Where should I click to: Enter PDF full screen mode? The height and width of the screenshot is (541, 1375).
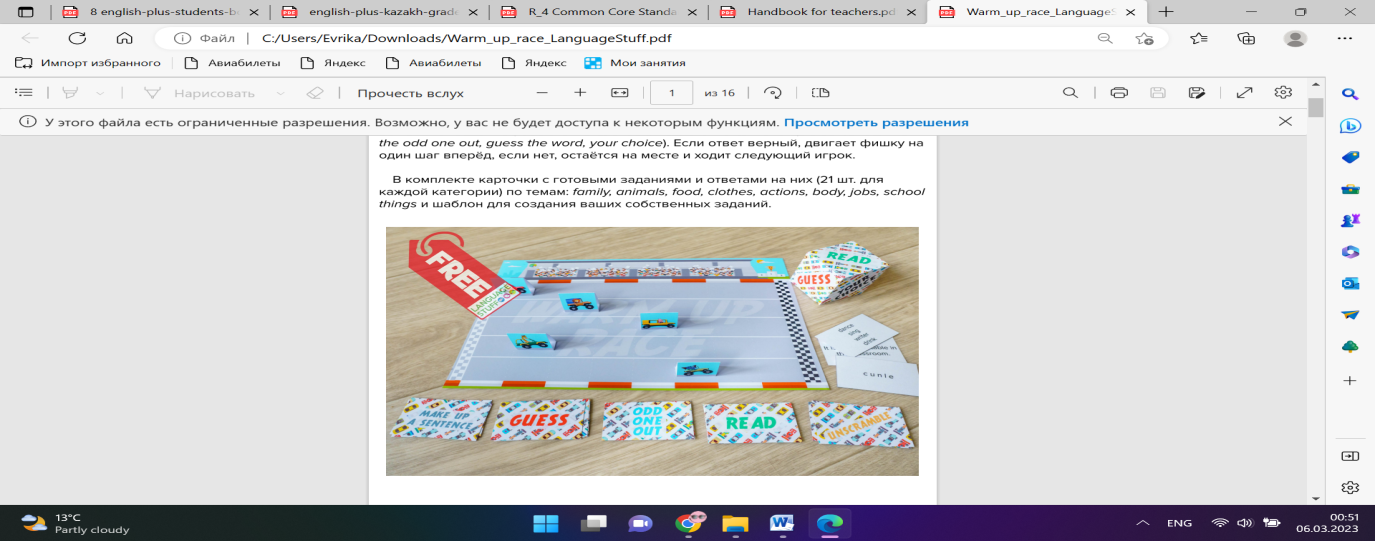click(1244, 92)
